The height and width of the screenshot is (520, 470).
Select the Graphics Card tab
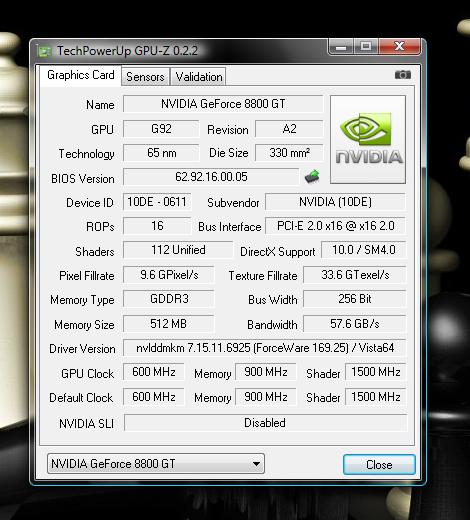click(81, 75)
